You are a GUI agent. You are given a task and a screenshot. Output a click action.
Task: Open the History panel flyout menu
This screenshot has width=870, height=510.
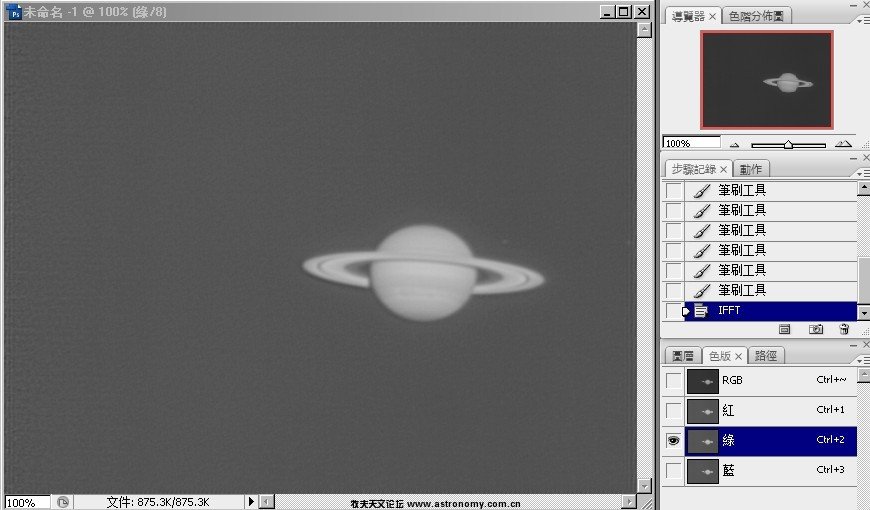point(863,174)
